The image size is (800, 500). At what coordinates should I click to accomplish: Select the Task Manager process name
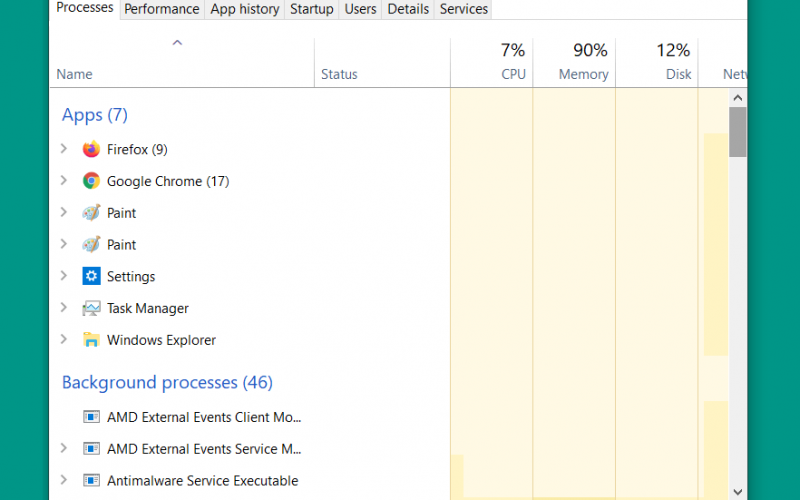(x=148, y=308)
